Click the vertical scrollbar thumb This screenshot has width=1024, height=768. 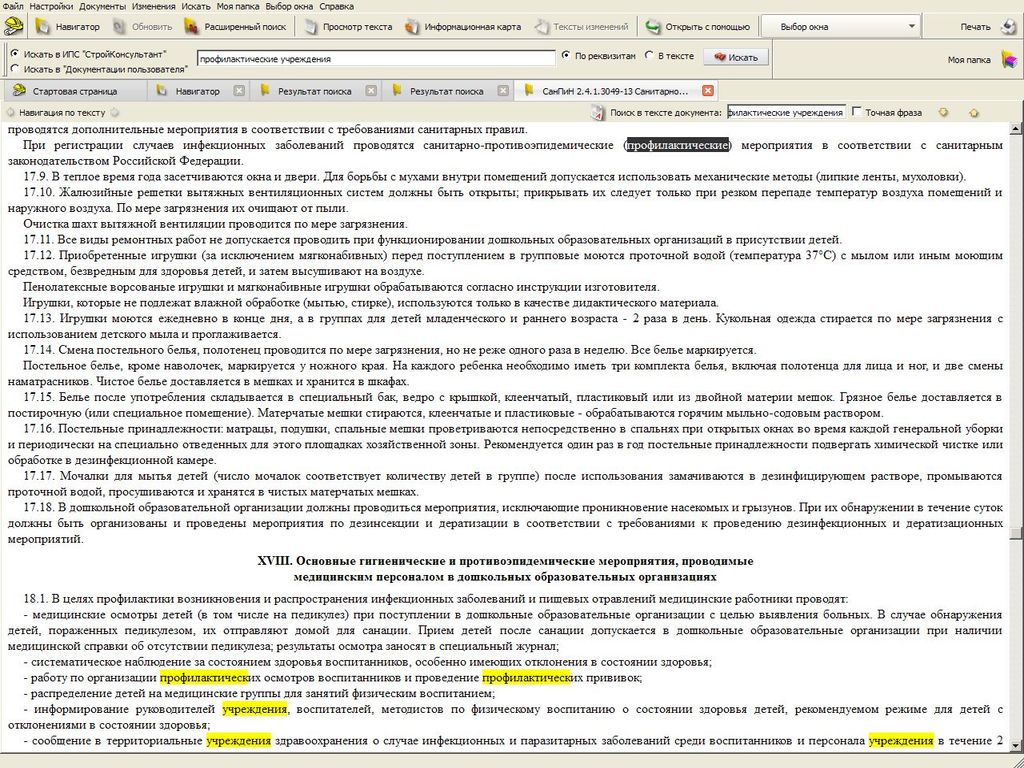click(x=1016, y=534)
